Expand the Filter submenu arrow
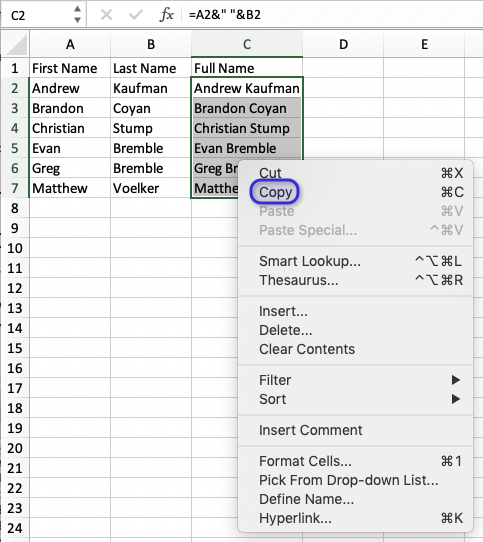 [456, 380]
